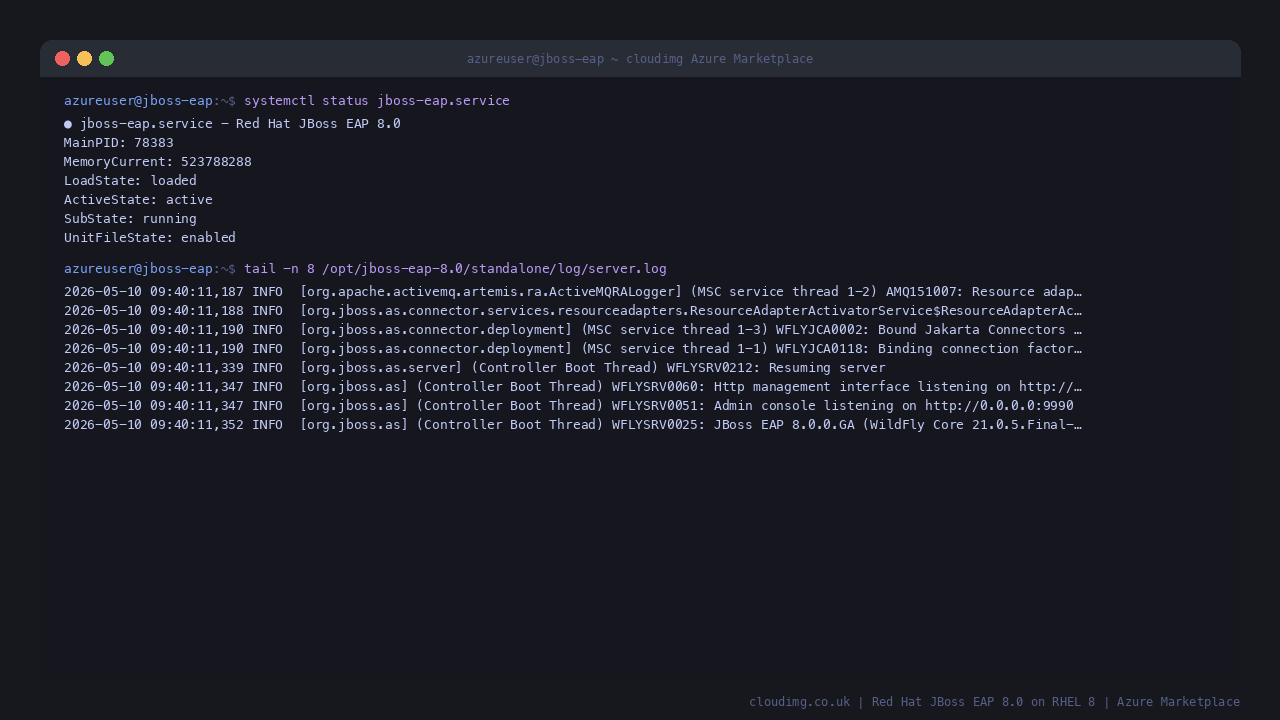Click the red close window dot
Image resolution: width=1280 pixels, height=720 pixels.
coord(62,58)
